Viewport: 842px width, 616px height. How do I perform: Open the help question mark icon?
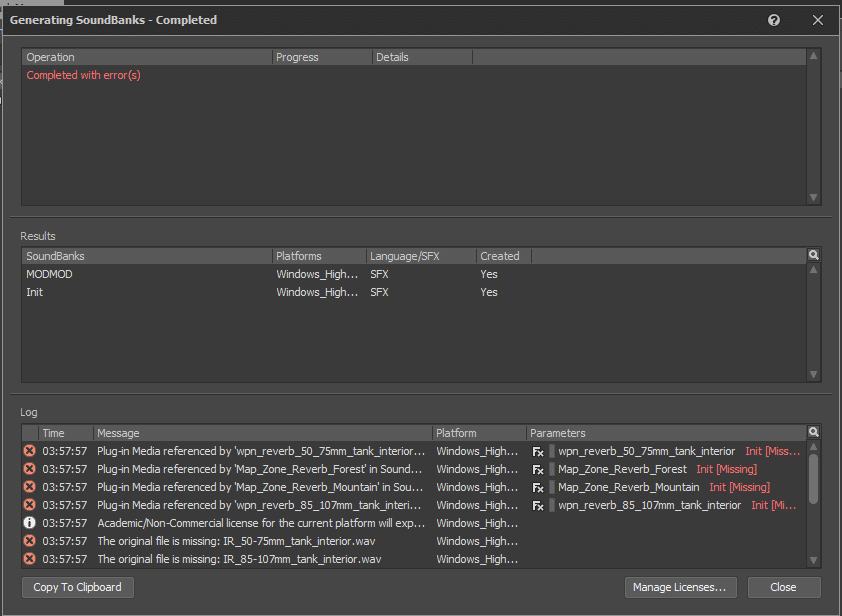[x=774, y=20]
